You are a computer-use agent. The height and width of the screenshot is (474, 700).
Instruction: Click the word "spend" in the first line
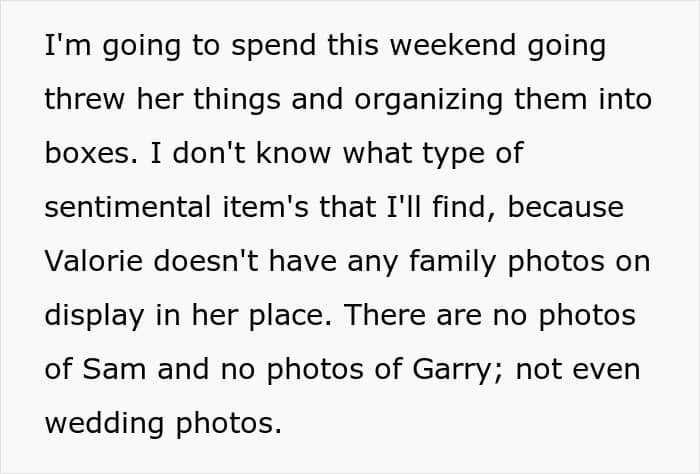[x=273, y=48]
